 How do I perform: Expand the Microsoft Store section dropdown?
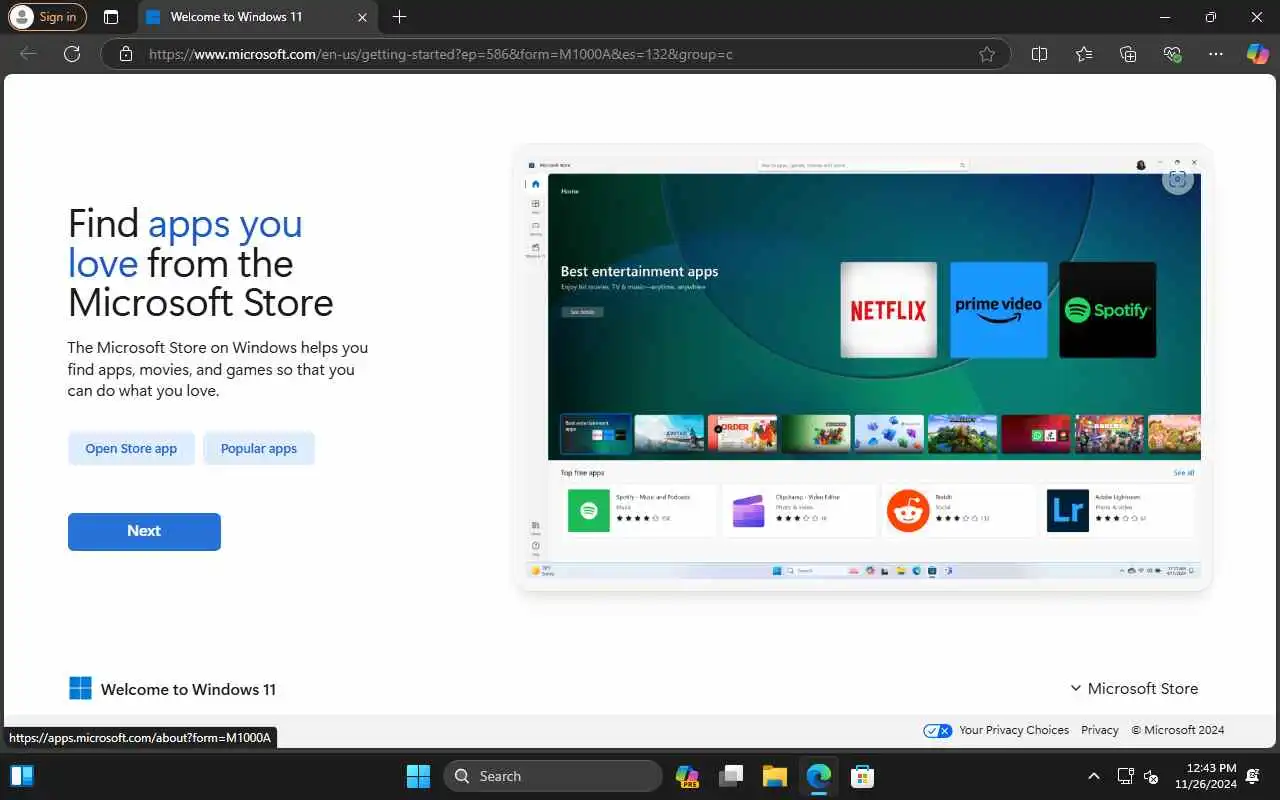[1134, 688]
